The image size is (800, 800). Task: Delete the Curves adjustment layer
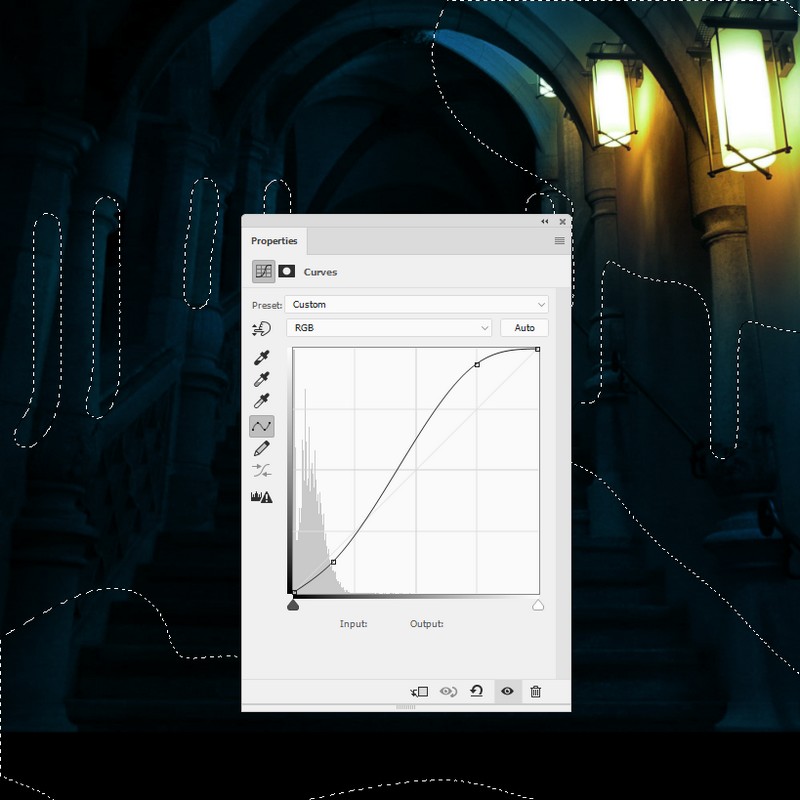coord(536,691)
